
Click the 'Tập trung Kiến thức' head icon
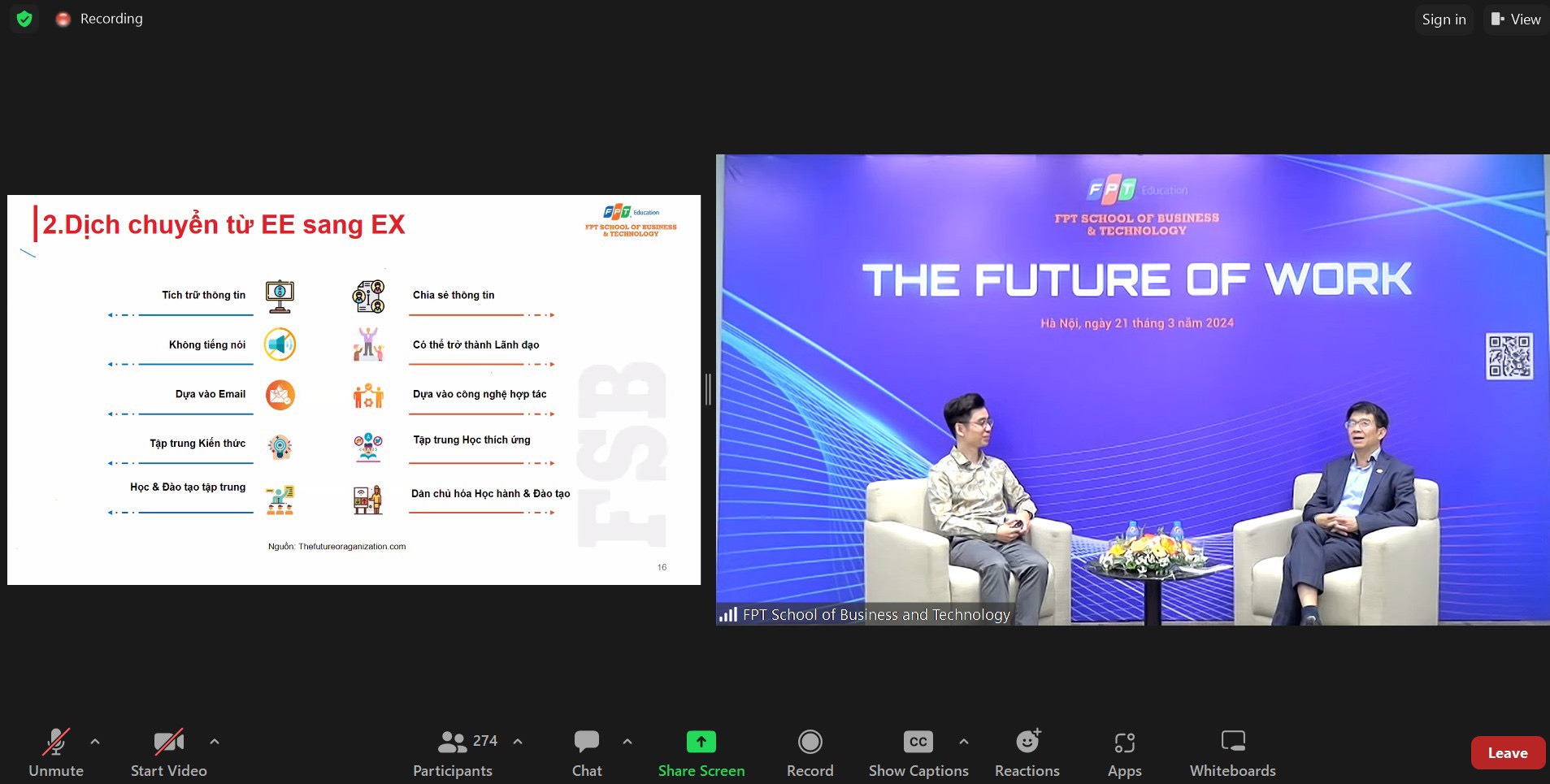coord(280,447)
